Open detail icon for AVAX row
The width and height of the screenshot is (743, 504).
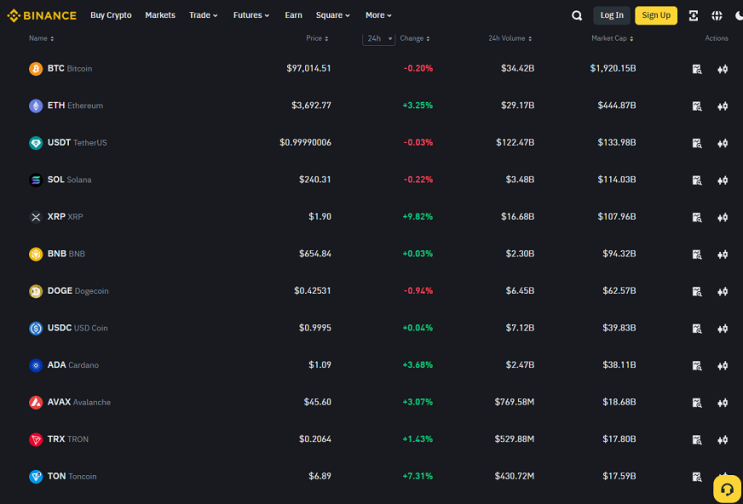tap(697, 403)
